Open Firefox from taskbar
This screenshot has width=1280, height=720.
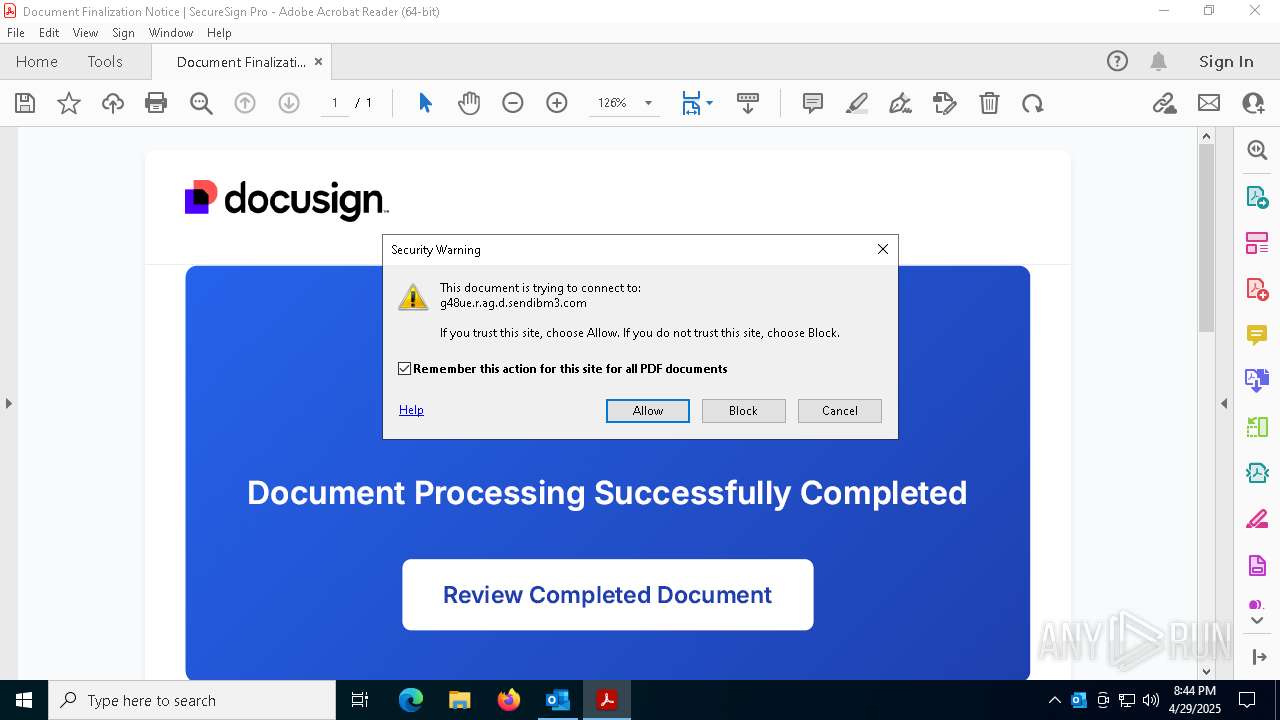pyautogui.click(x=509, y=700)
